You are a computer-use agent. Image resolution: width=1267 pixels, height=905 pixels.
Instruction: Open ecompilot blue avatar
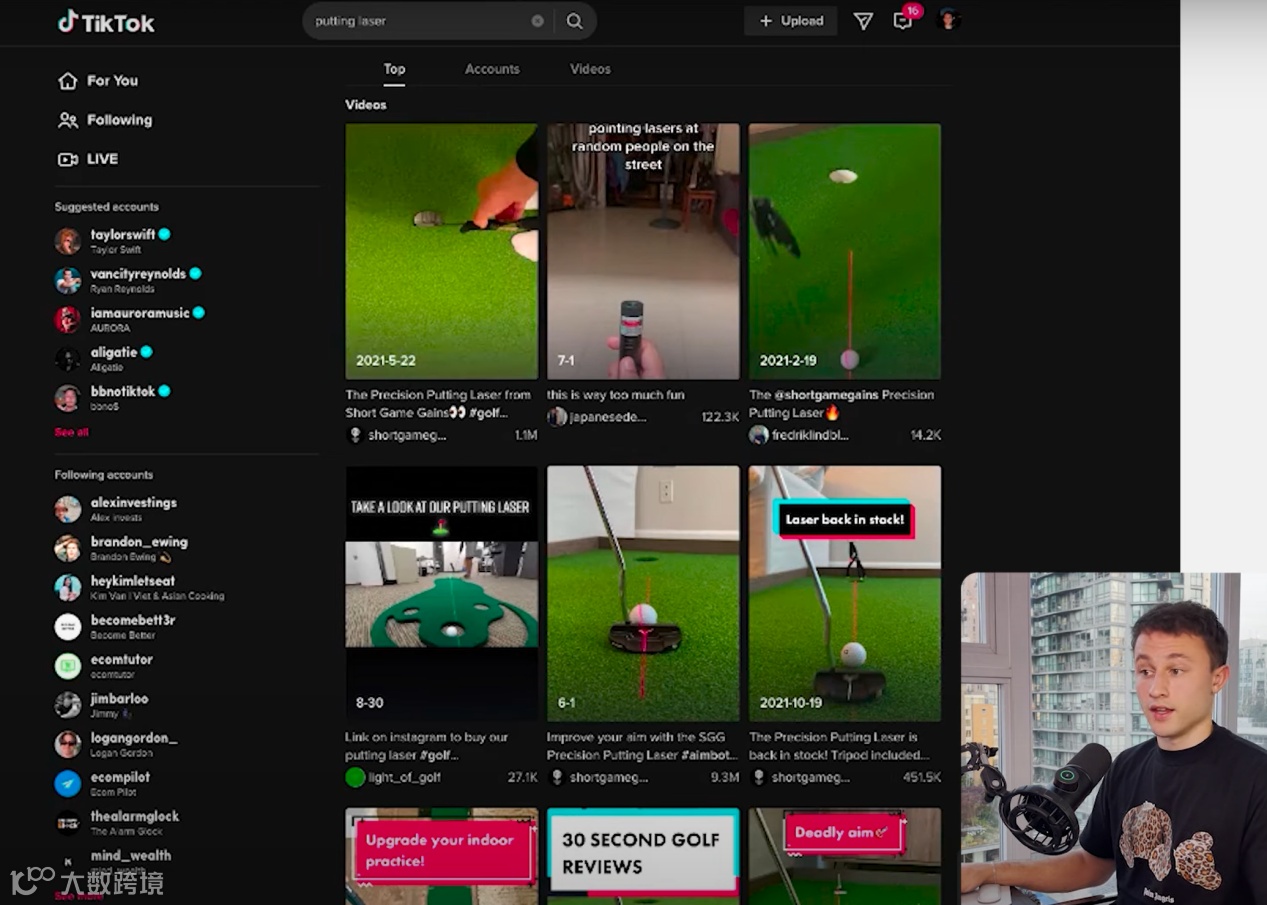coord(67,783)
